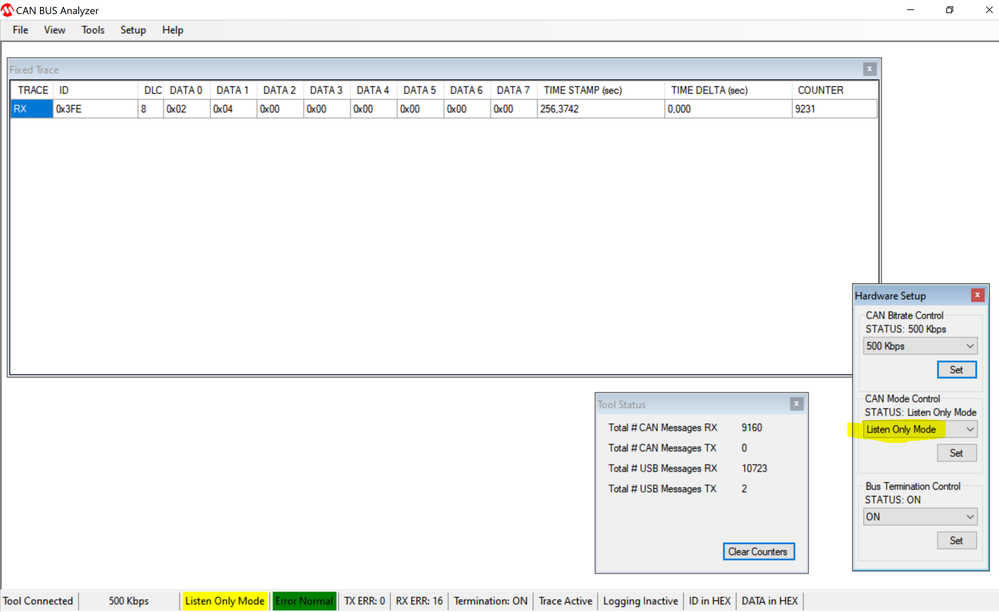
Task: Click the time delta value 0.000
Action: point(728,109)
